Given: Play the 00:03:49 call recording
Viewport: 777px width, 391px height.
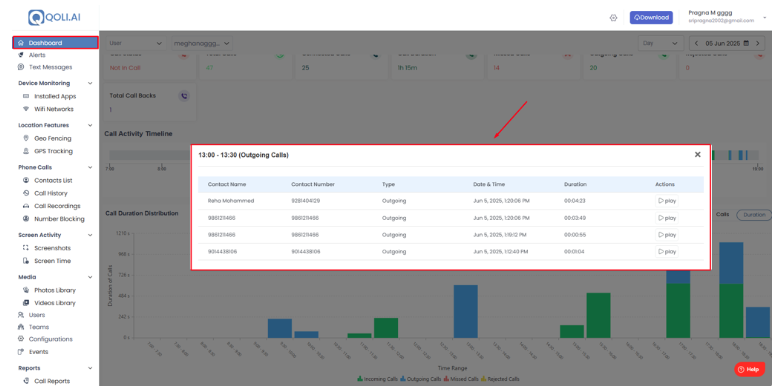Looking at the screenshot, I should coord(666,218).
